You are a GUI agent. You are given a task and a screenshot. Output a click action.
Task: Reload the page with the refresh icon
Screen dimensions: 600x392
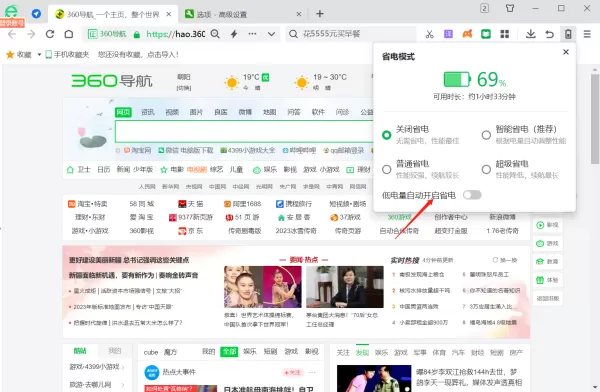click(50, 34)
